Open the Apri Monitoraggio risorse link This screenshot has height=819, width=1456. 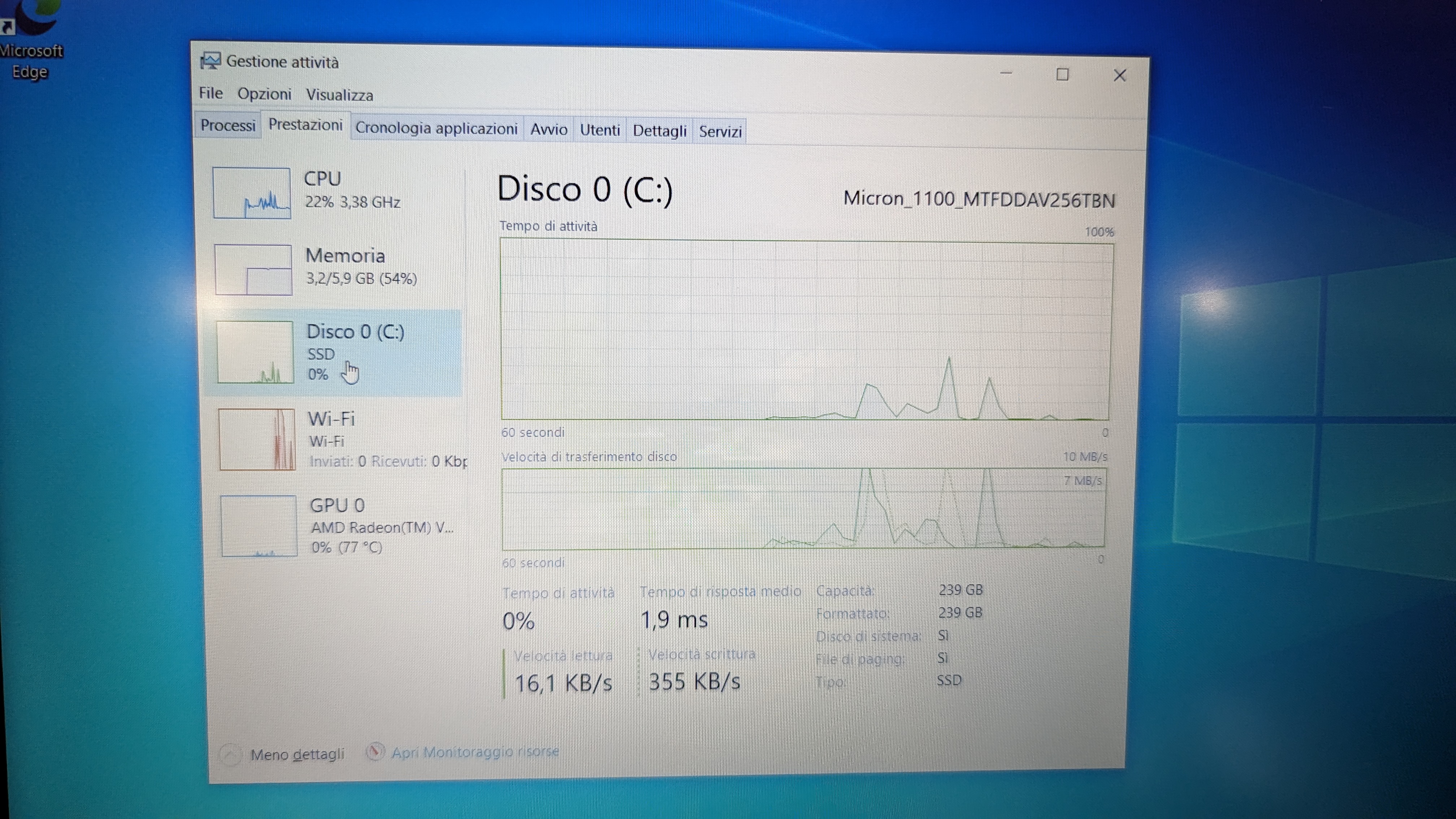(475, 752)
